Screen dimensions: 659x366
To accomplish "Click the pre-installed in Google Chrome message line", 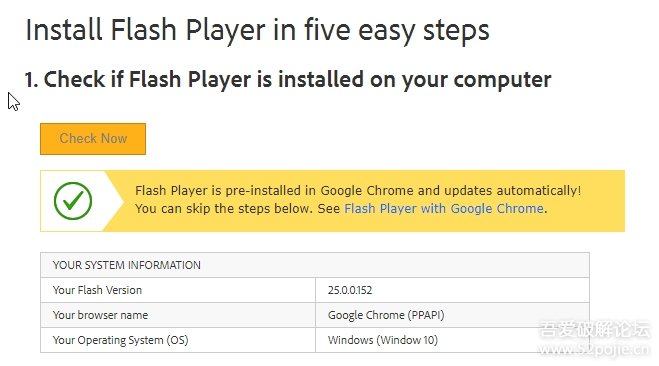I will pyautogui.click(x=358, y=191).
